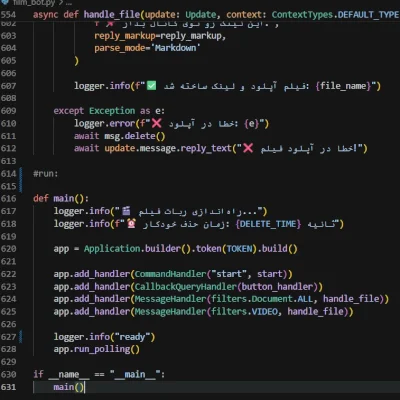Click the "ready" string in logger.info
The width and height of the screenshot is (400, 400).
tap(132, 337)
